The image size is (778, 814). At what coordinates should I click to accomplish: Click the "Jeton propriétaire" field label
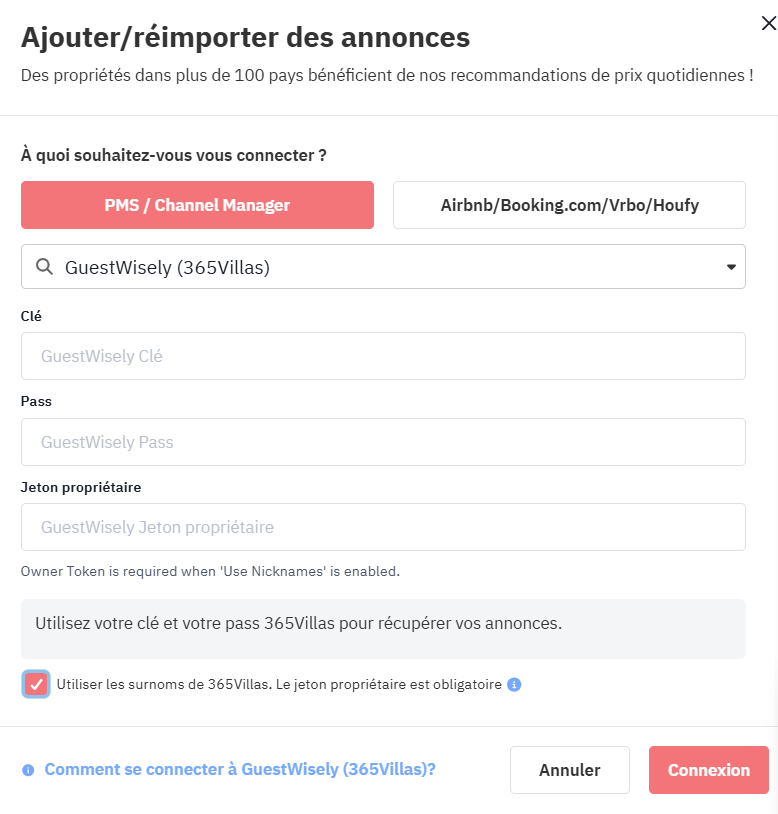[81, 487]
